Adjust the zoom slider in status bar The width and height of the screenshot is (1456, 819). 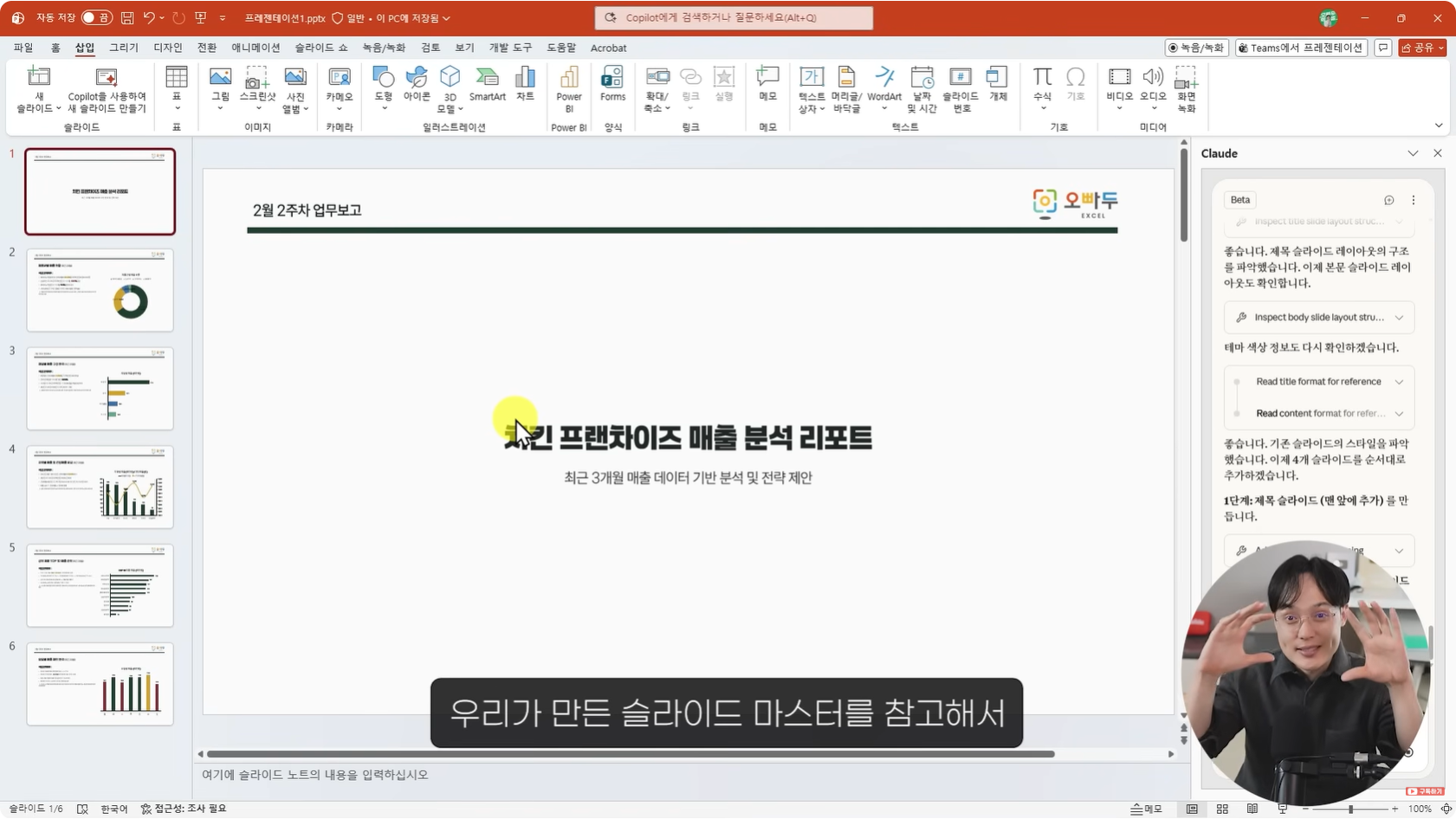pos(1350,809)
